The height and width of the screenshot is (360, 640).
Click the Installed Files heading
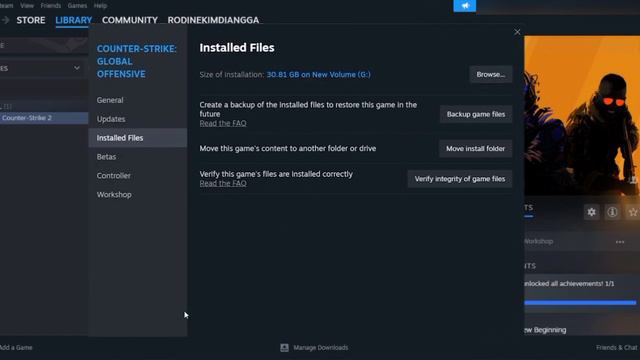pyautogui.click(x=237, y=48)
